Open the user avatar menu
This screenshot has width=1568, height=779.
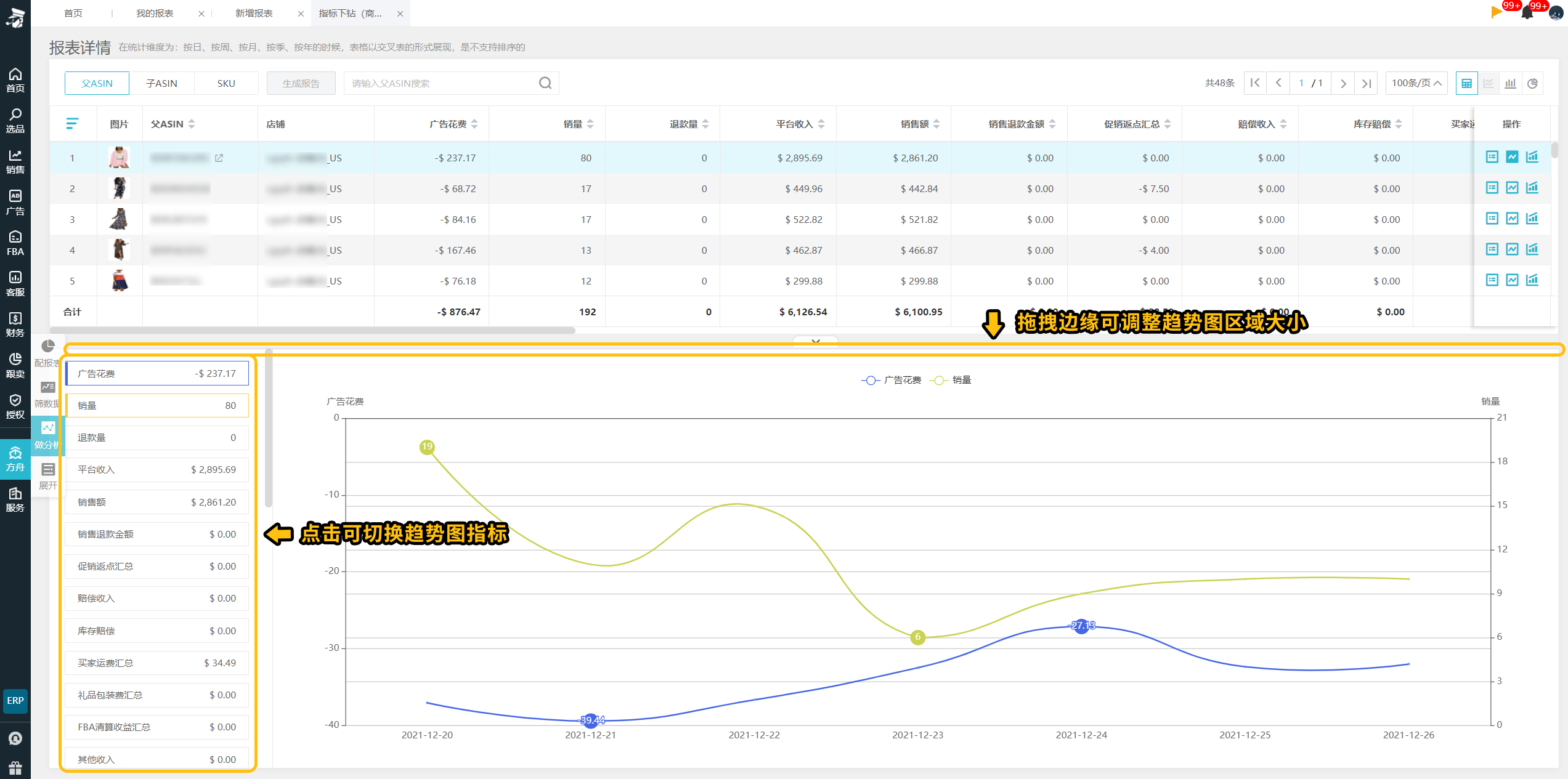tap(1555, 13)
